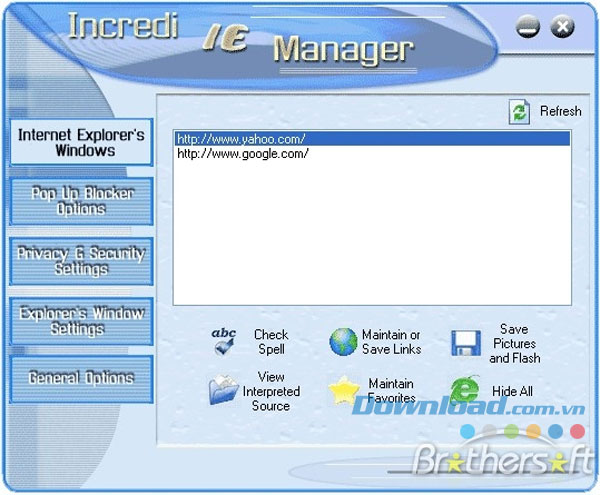600x495 pixels.
Task: Go to General Options tab
Action: point(82,379)
